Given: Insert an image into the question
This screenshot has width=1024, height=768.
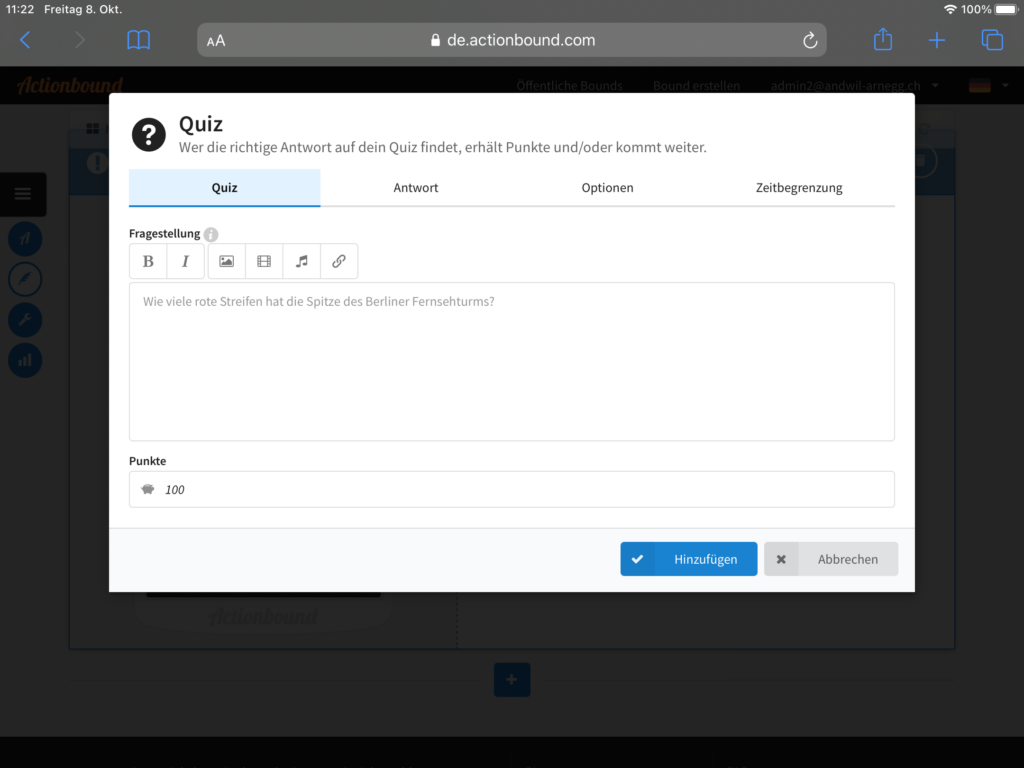Looking at the screenshot, I should (227, 261).
